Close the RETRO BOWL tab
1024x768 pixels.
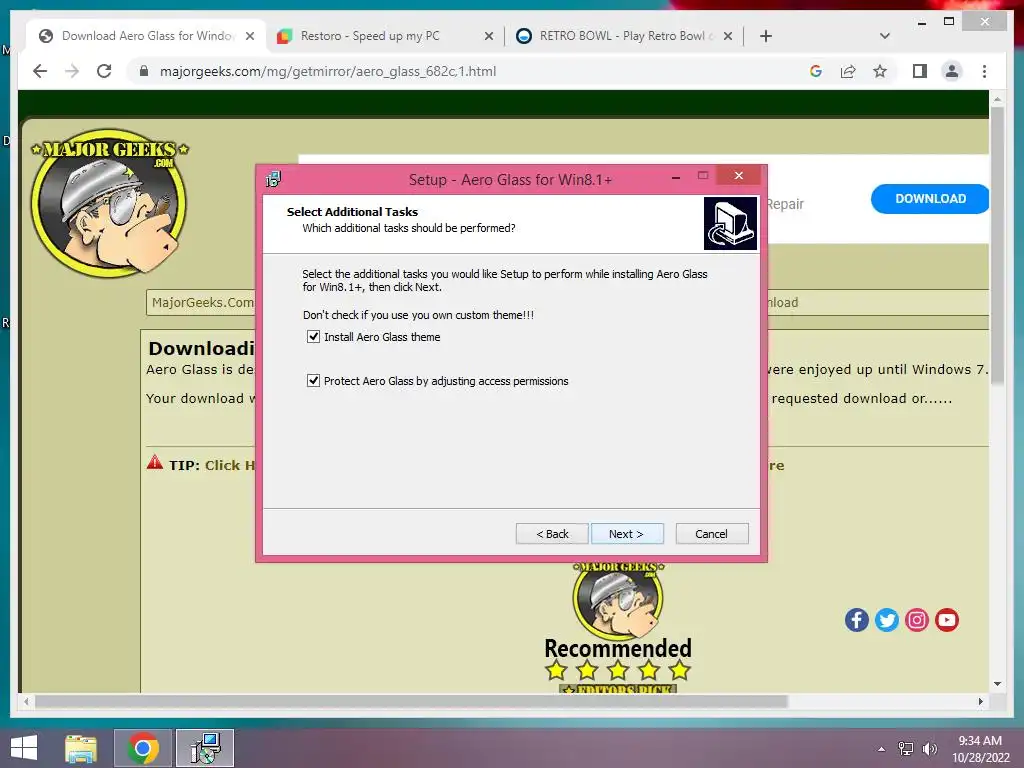(x=728, y=37)
